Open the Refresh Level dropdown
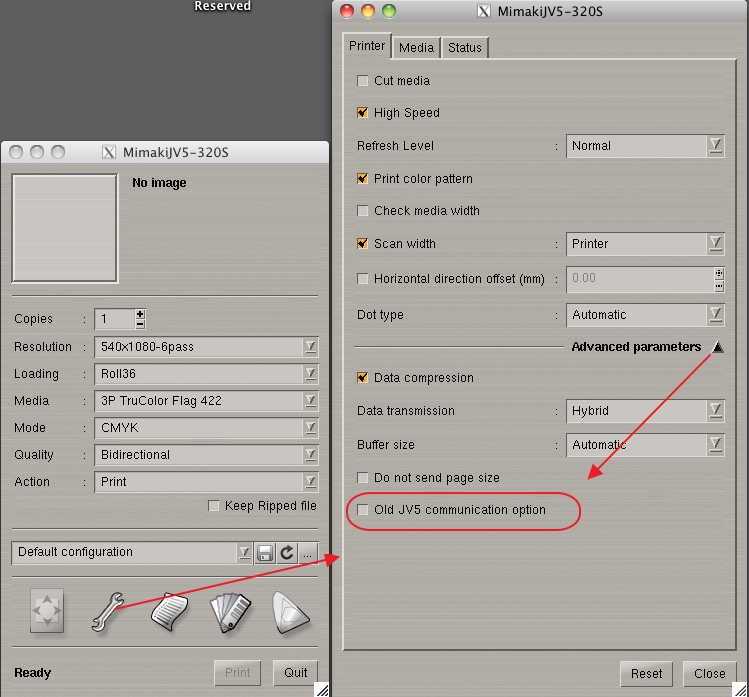This screenshot has height=697, width=749. [645, 146]
